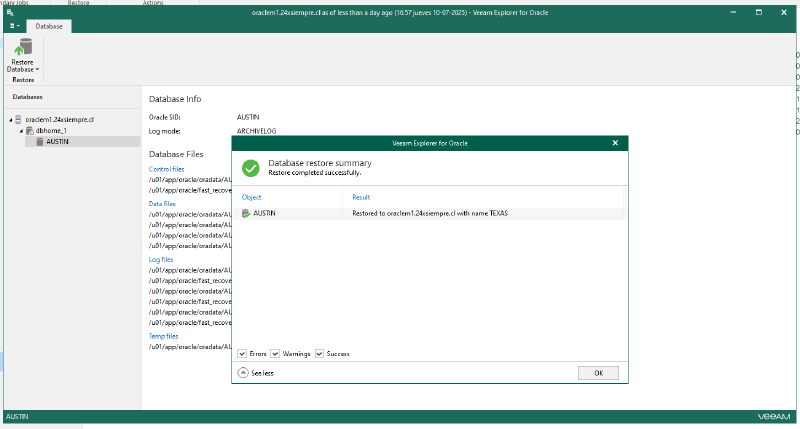Close the Veeam Explorer main window
The width and height of the screenshot is (800, 429).
click(x=784, y=12)
